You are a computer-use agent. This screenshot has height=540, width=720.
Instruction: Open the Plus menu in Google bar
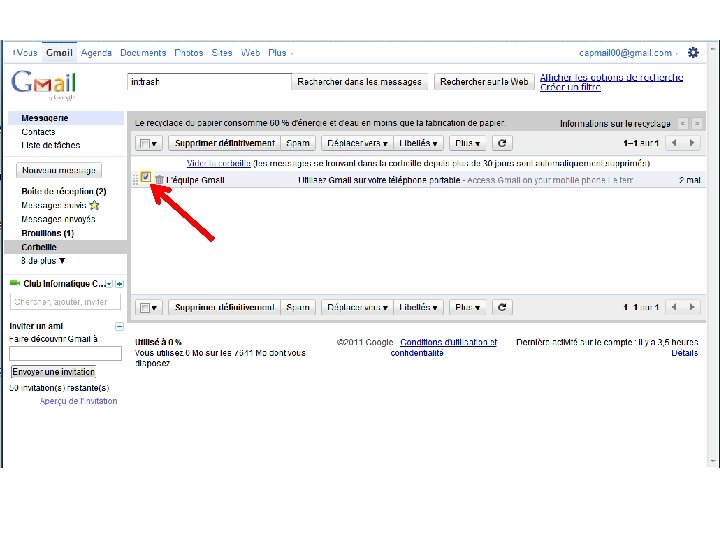click(x=281, y=53)
